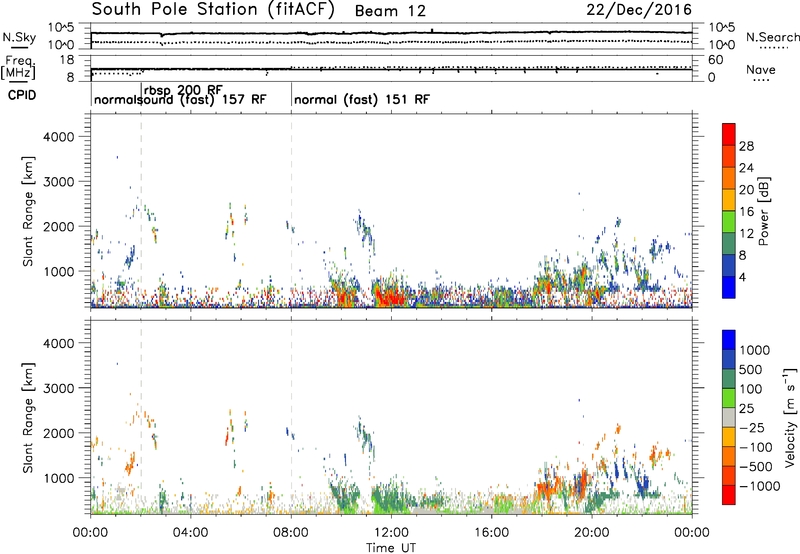
Task: Click the red bottom of the velocity colorbar
Action: pos(729,495)
